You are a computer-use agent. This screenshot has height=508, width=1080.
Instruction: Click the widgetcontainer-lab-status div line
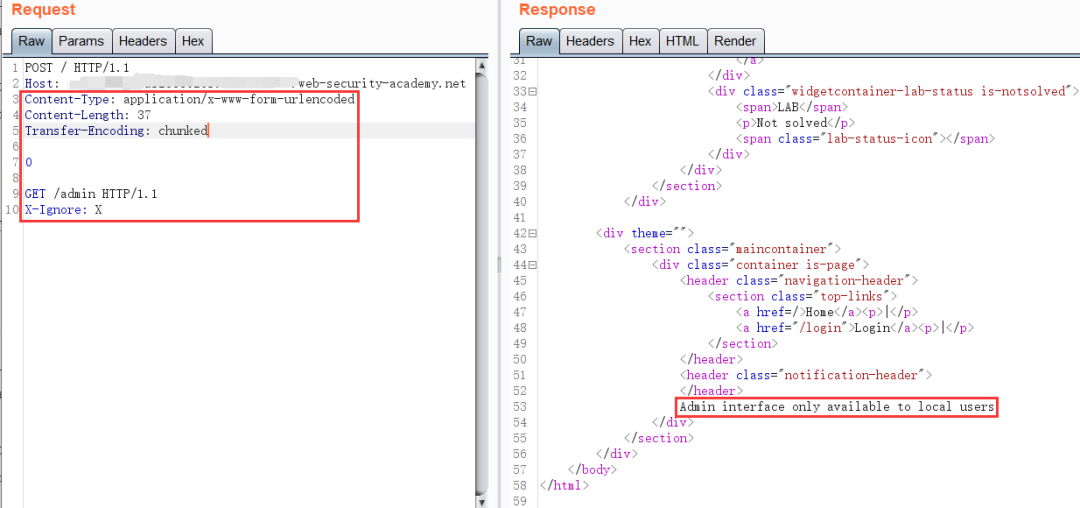point(893,92)
